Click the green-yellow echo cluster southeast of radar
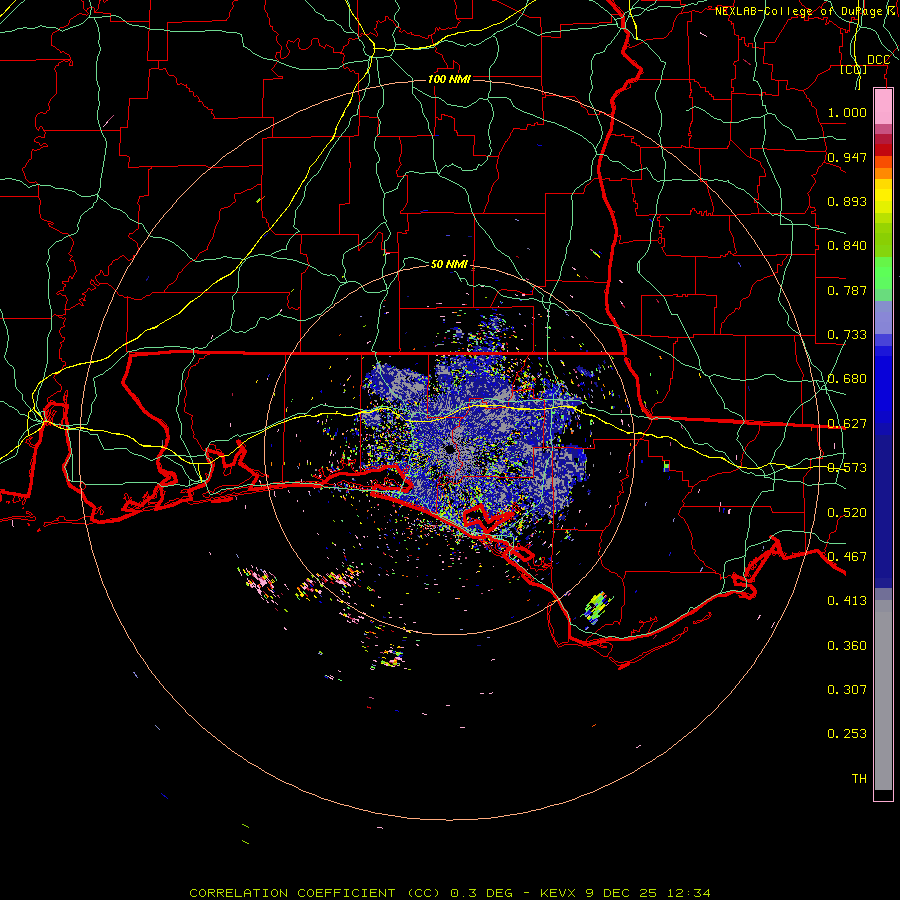900x900 pixels. (x=597, y=608)
